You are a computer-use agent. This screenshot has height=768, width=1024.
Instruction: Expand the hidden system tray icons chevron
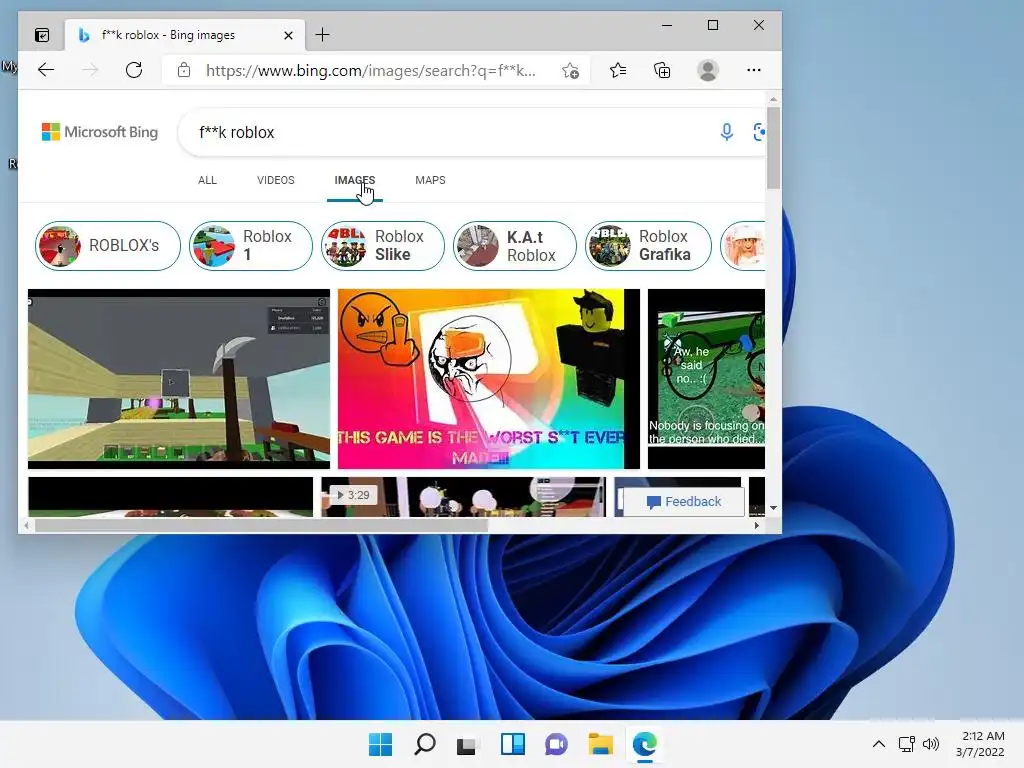[879, 744]
